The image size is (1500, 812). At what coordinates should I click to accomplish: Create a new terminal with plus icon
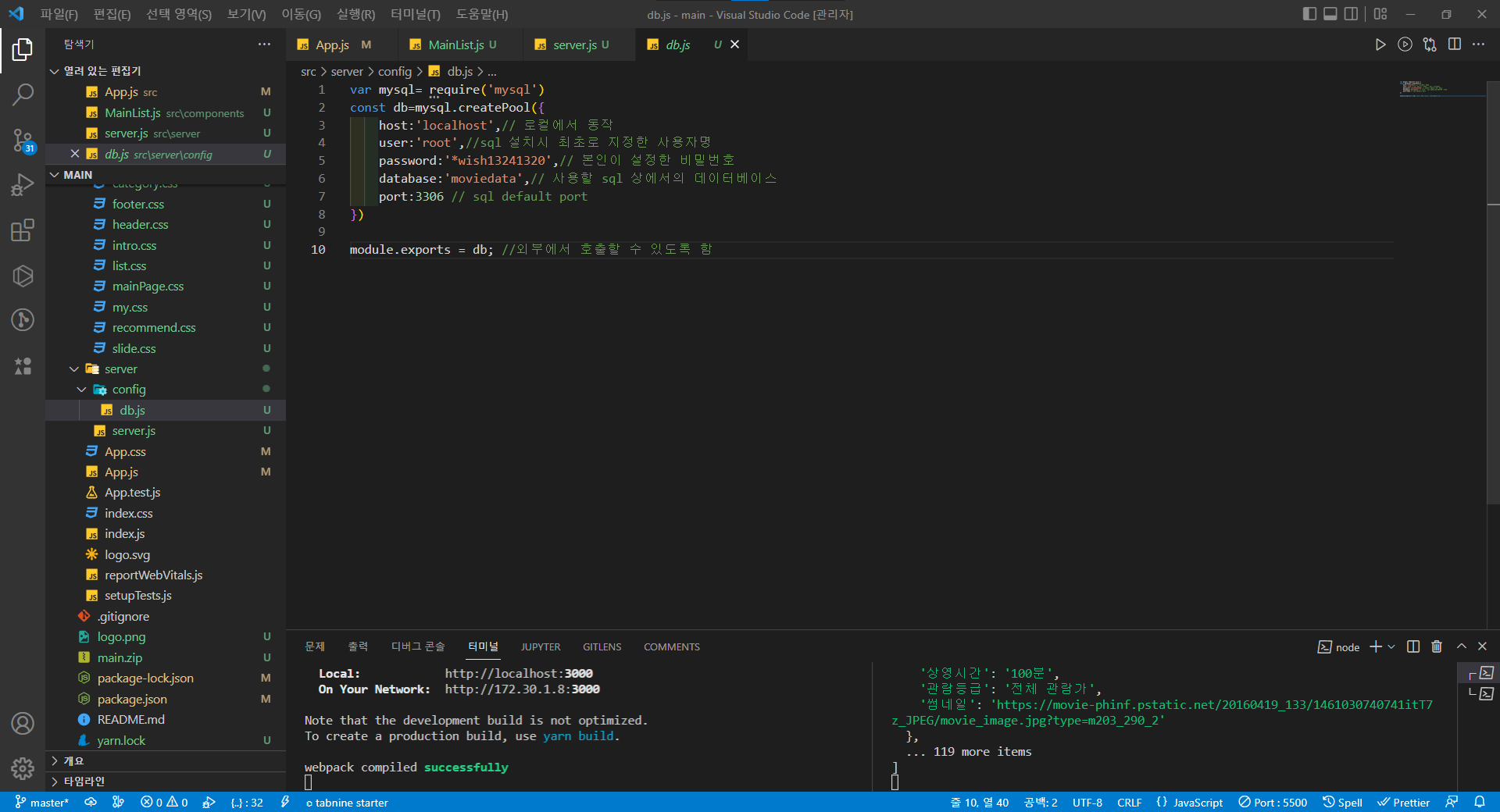tap(1376, 646)
